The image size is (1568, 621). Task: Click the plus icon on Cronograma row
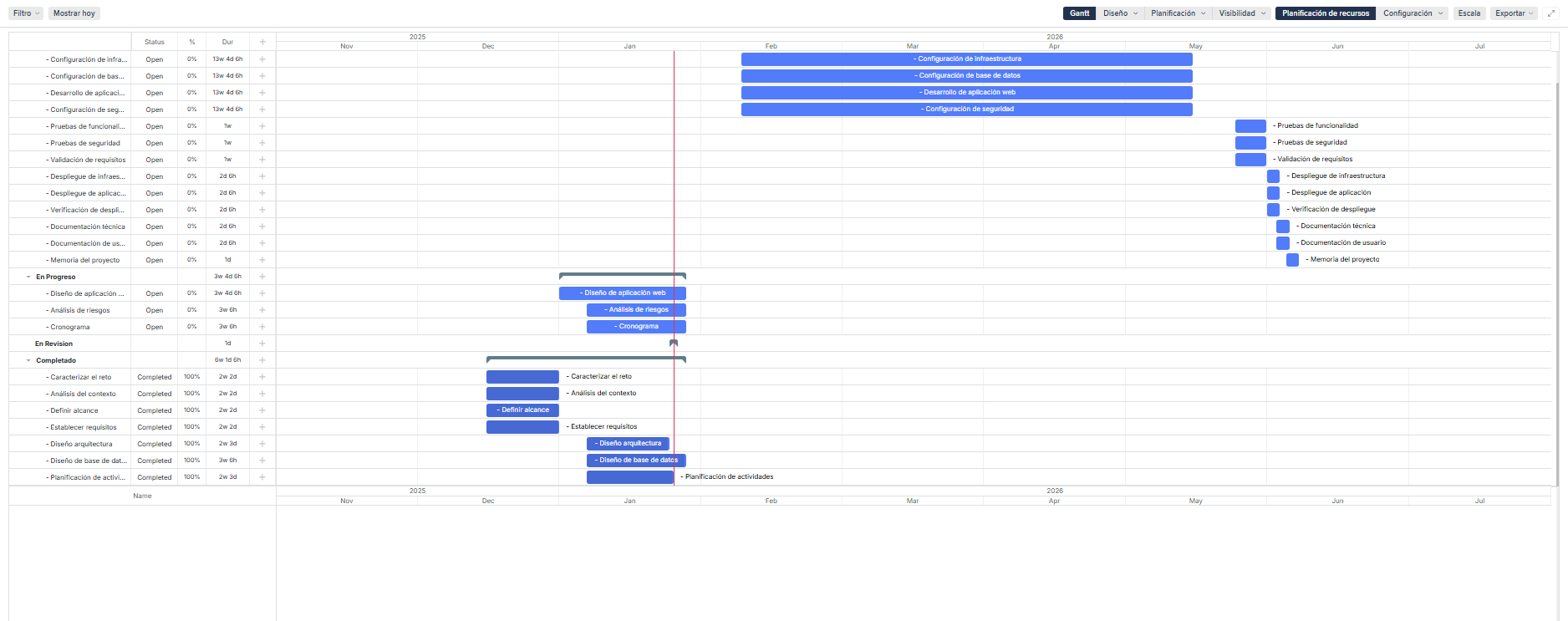(262, 327)
